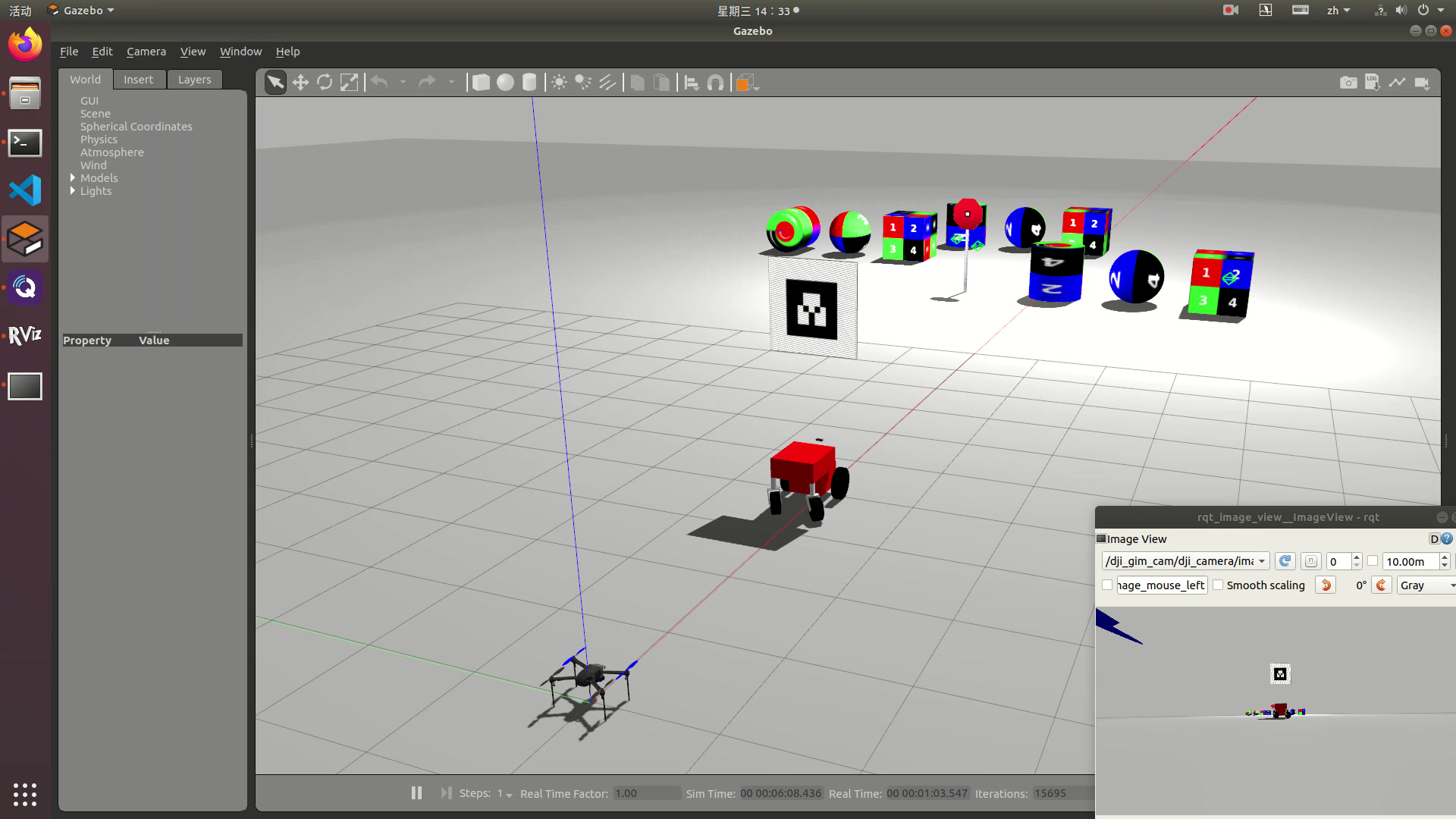Toggle the mouse-left publish checkbox

pos(1107,585)
